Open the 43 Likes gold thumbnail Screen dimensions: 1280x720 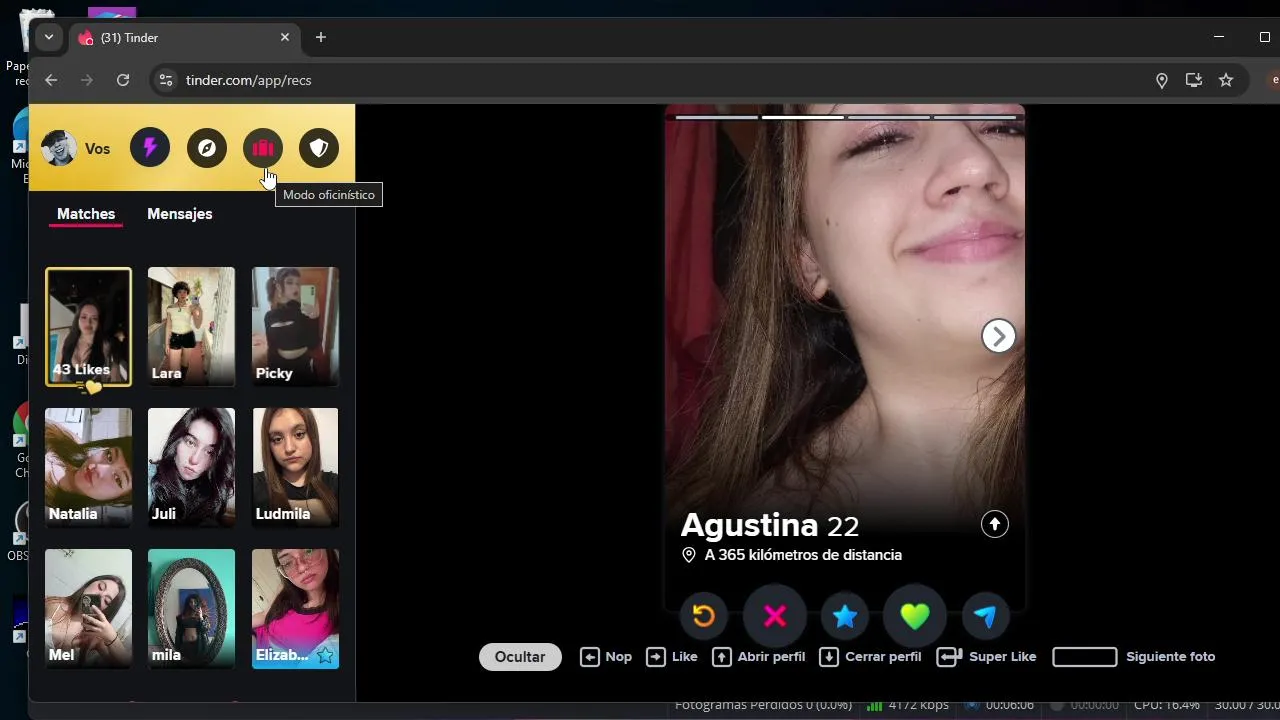click(88, 327)
